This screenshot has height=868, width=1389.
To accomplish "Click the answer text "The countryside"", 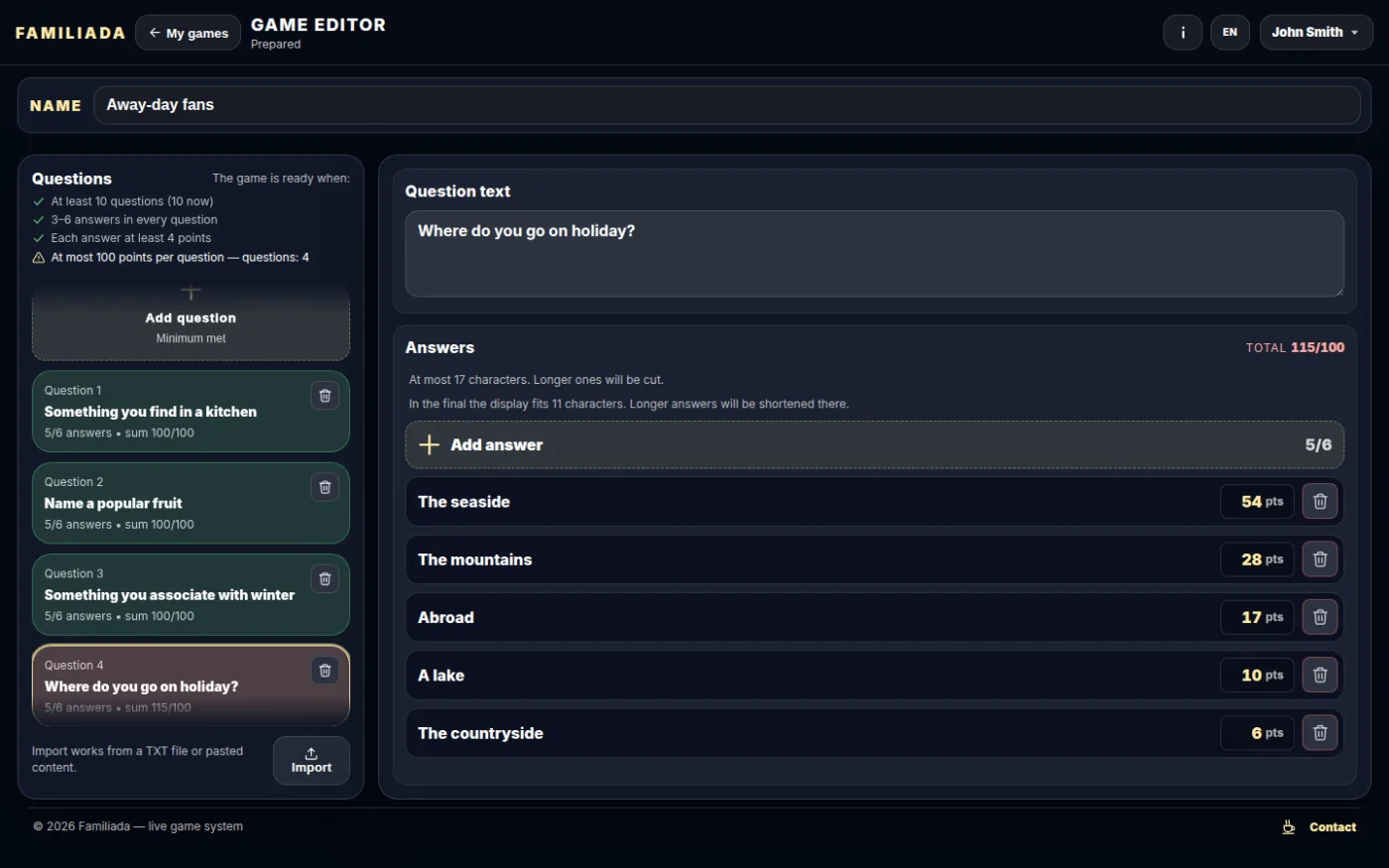I will coord(480,733).
